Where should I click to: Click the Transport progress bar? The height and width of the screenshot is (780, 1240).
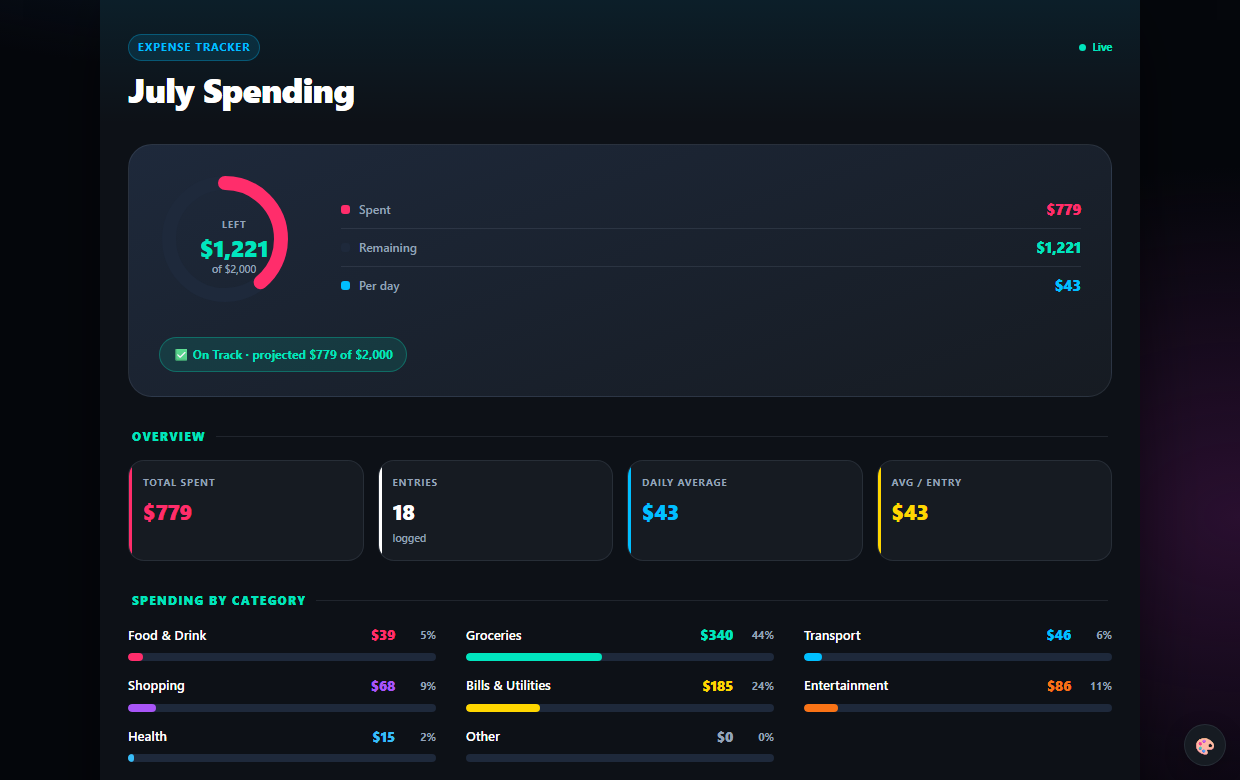click(958, 657)
